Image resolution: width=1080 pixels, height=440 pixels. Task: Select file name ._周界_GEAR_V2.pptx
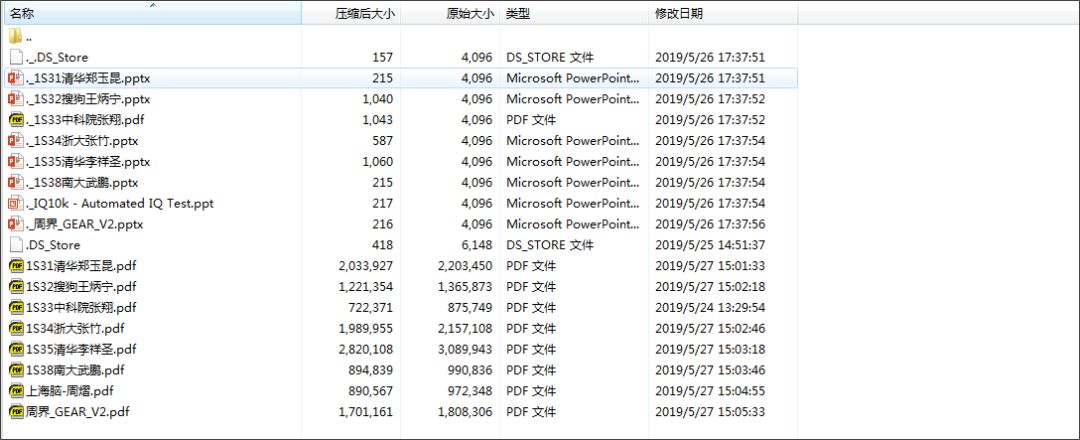point(87,224)
